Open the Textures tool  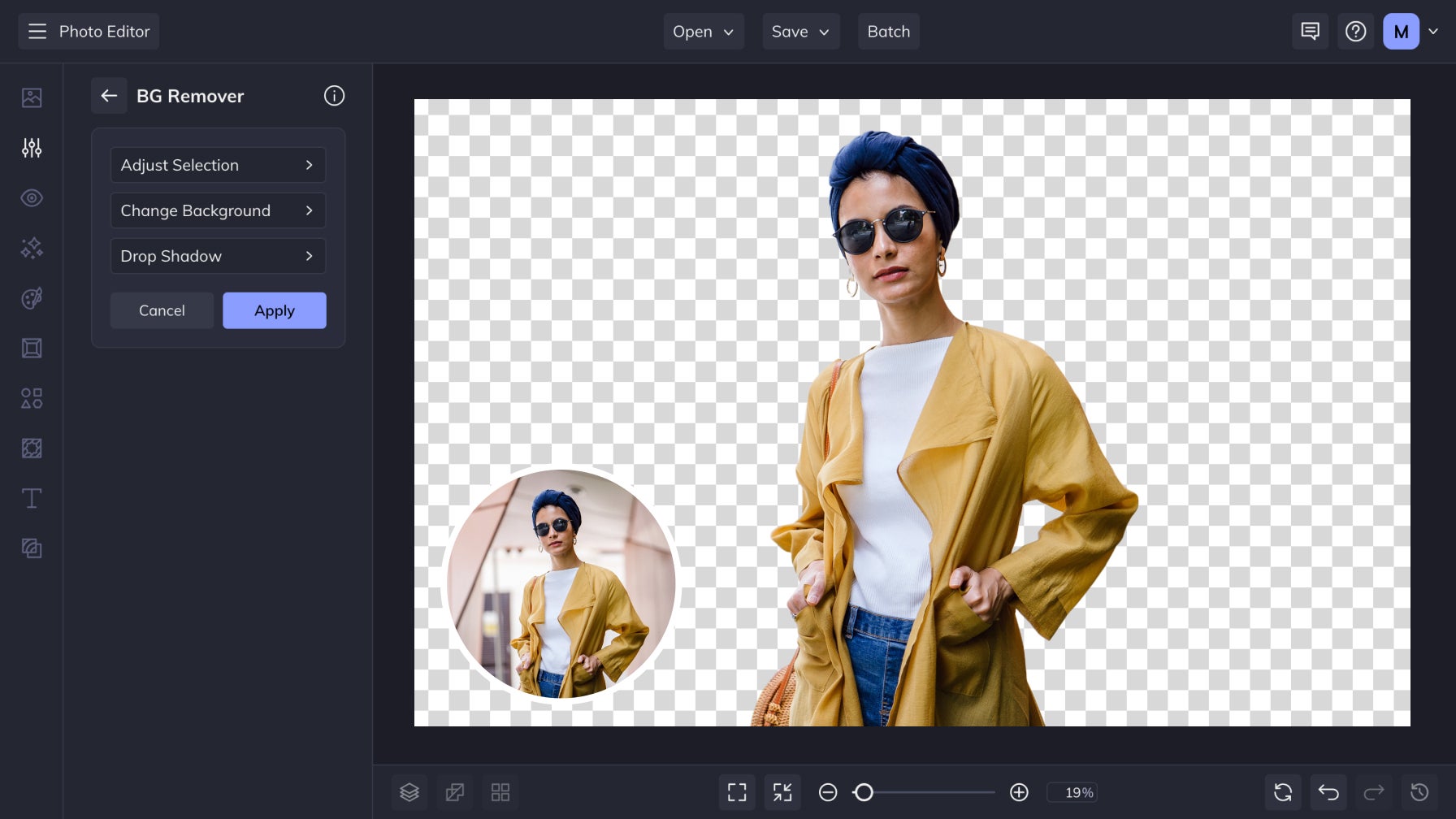pyautogui.click(x=31, y=448)
